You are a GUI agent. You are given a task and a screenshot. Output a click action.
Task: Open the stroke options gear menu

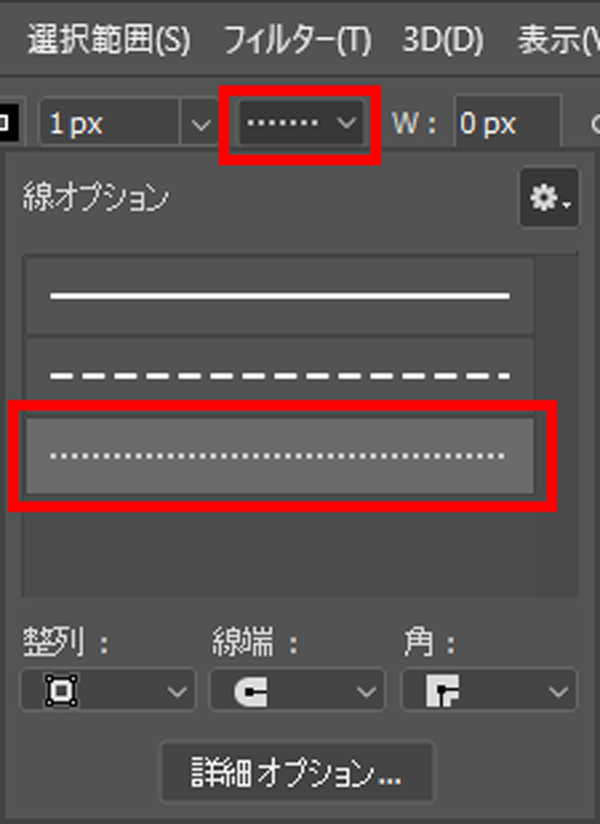[549, 198]
